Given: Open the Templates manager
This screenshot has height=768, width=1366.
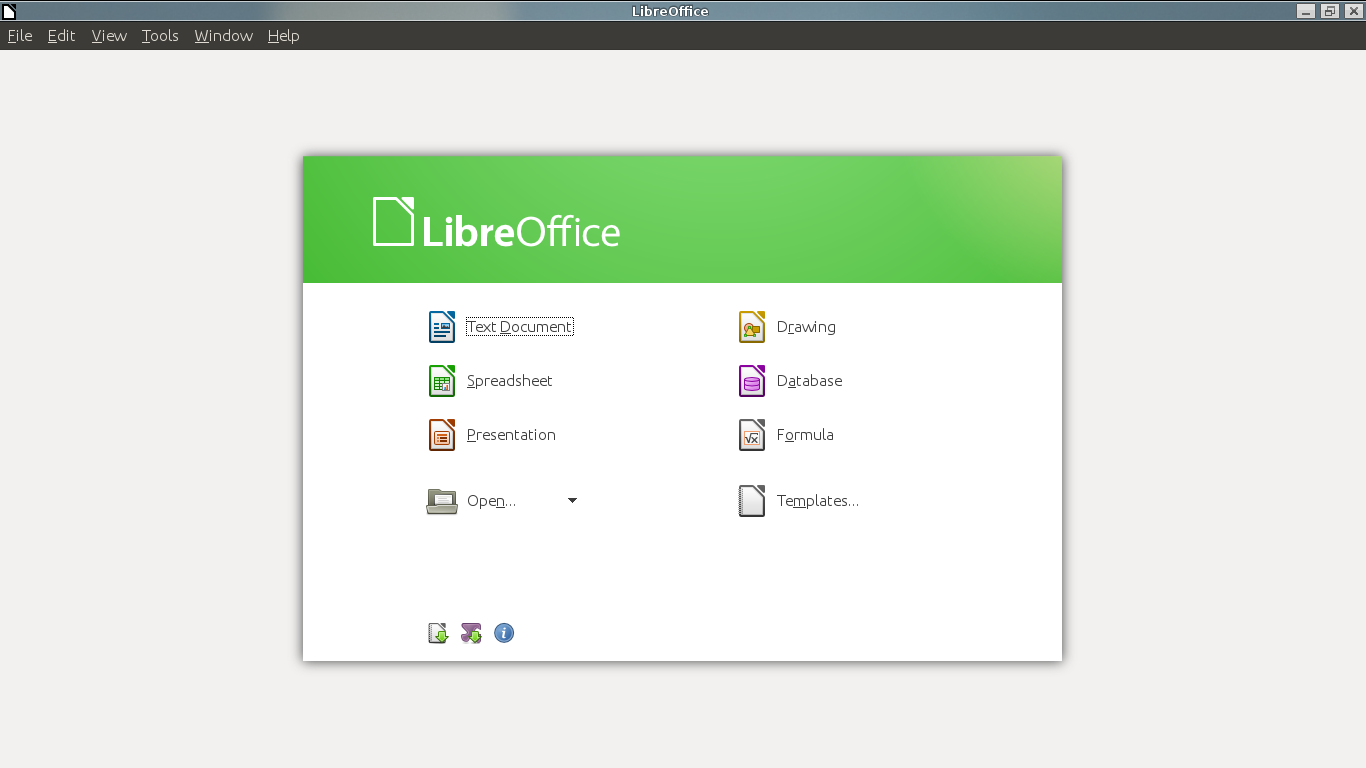Looking at the screenshot, I should (818, 500).
